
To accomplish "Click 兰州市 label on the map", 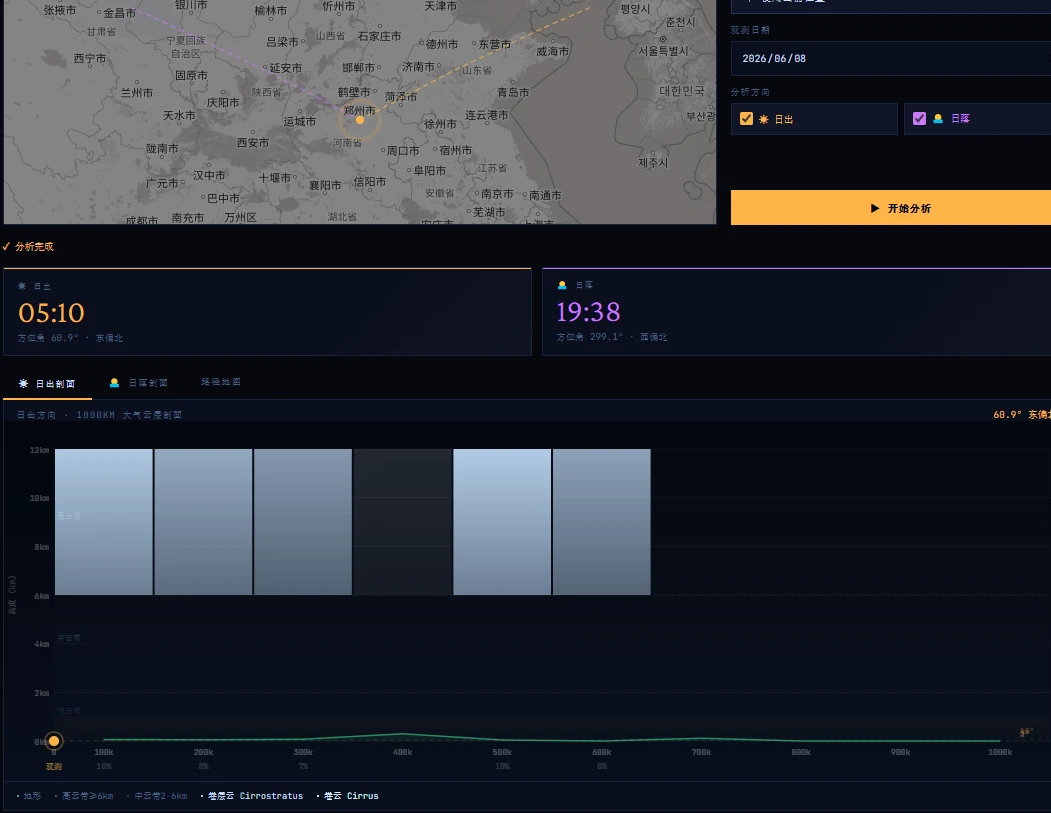I will tap(137, 92).
